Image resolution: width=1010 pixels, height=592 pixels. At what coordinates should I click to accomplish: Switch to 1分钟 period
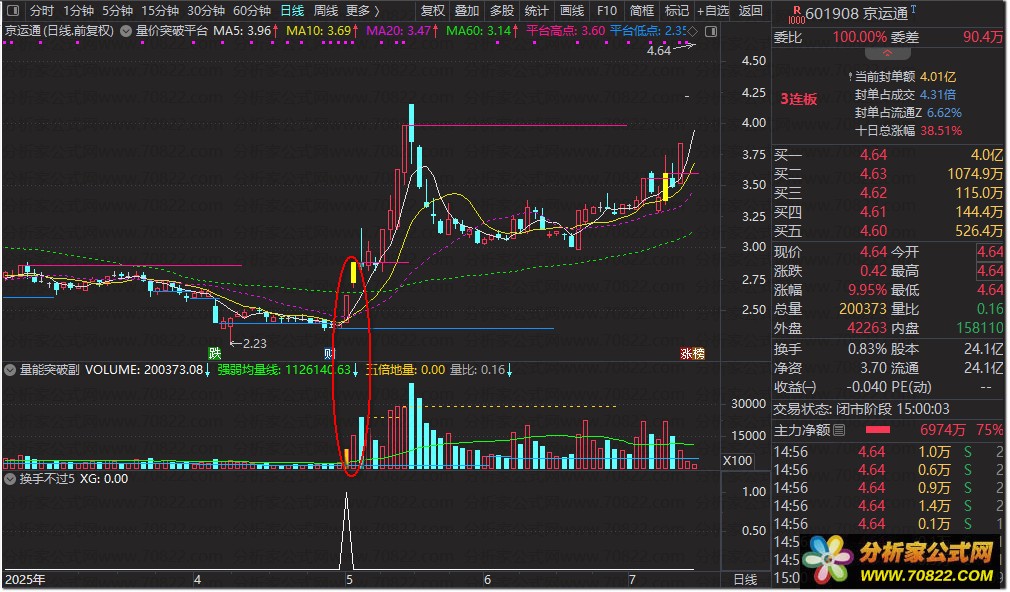pyautogui.click(x=78, y=10)
